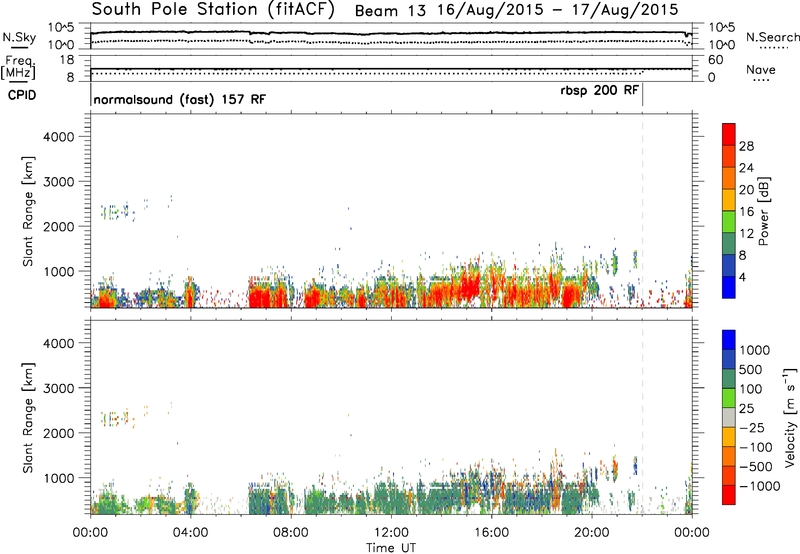The image size is (800, 554).
Task: Click the 'South Pole Station (fitACF)' title
Action: click(213, 10)
